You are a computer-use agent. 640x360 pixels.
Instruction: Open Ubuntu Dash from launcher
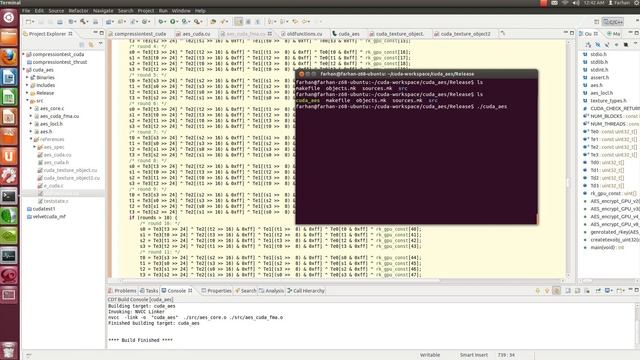point(9,18)
